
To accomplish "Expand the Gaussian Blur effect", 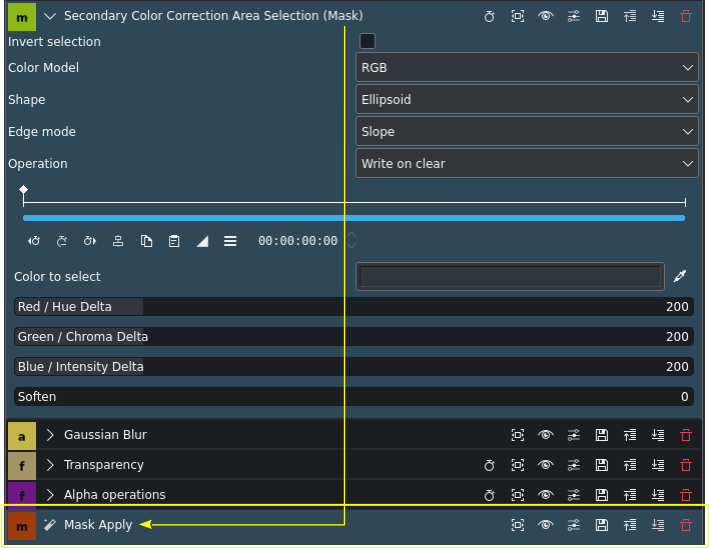I will (x=50, y=435).
